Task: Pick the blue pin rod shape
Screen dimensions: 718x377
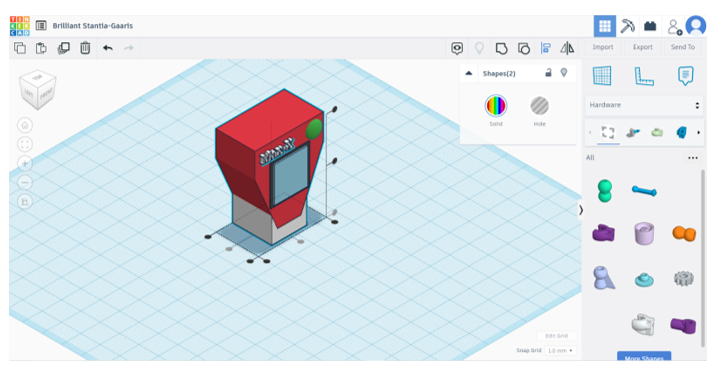Action: pos(644,191)
